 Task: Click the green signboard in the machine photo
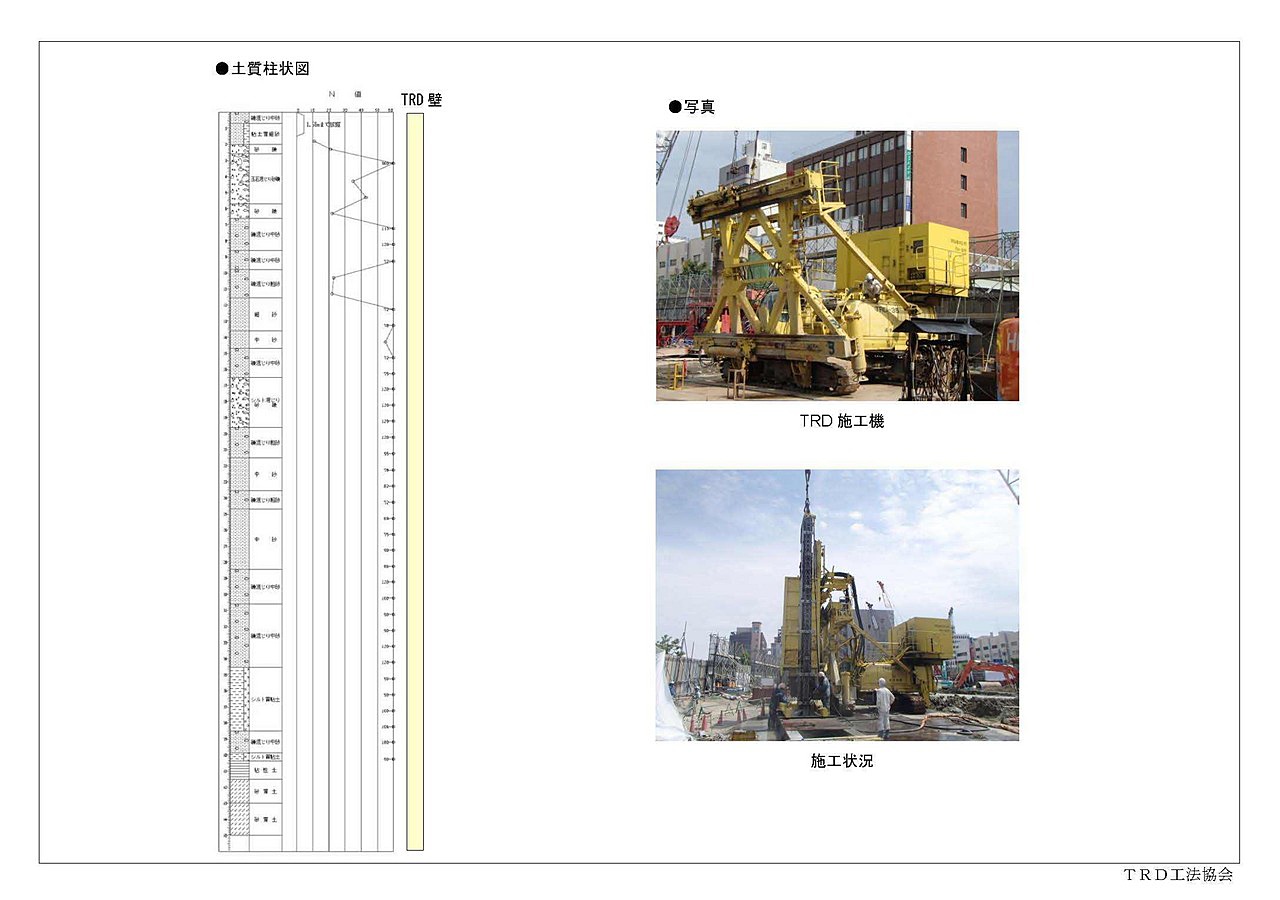pos(909,164)
